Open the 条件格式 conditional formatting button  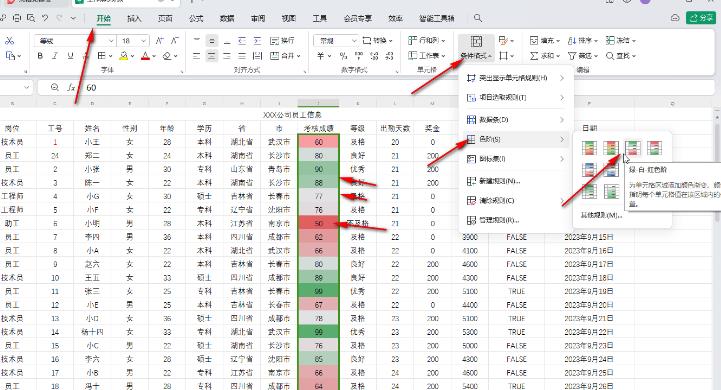(x=476, y=48)
